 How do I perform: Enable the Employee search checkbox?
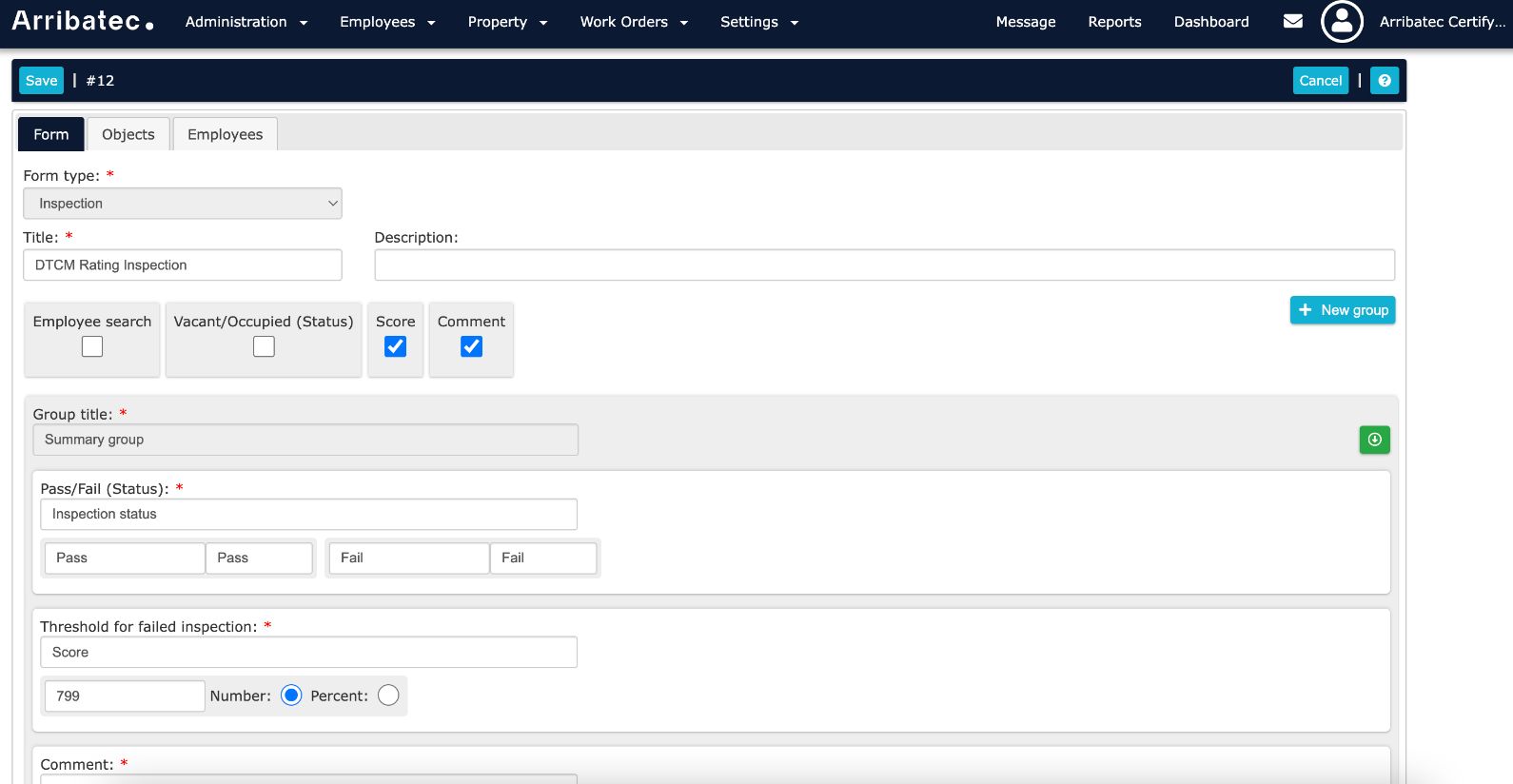tap(92, 347)
